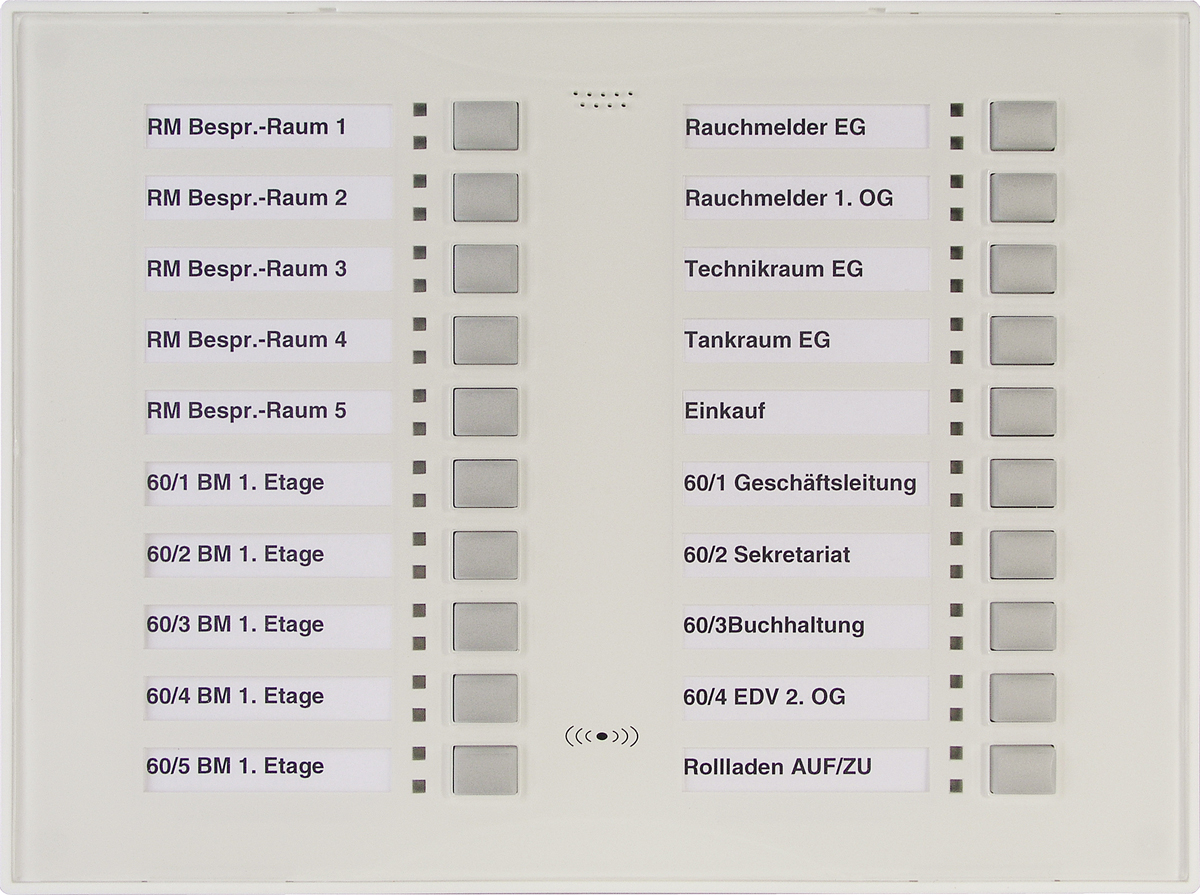Select the RM Bespr.-Raum 3 label
Image resolution: width=1200 pixels, height=895 pixels.
(268, 269)
